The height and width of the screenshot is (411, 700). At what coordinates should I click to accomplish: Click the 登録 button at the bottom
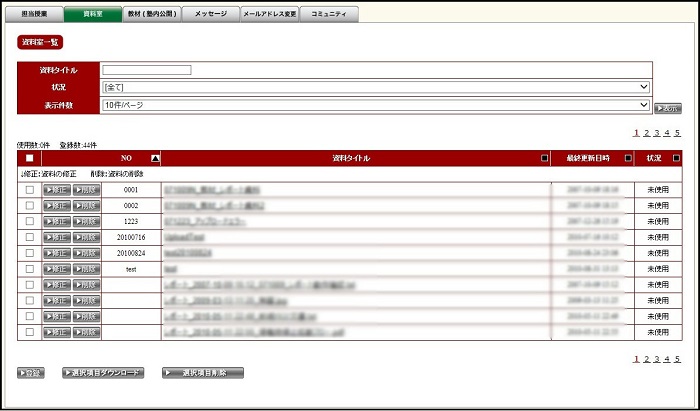pos(31,373)
